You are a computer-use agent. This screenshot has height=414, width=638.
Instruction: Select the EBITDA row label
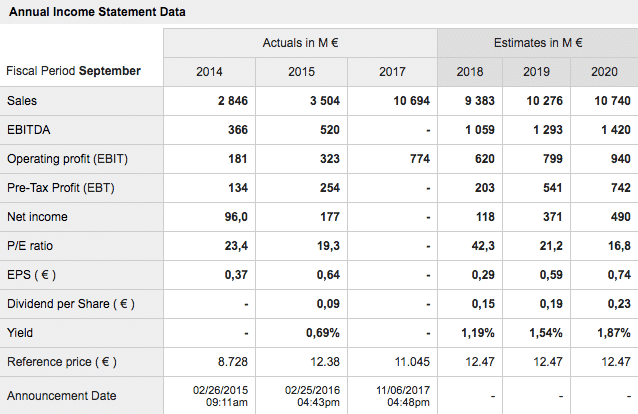pos(27,130)
